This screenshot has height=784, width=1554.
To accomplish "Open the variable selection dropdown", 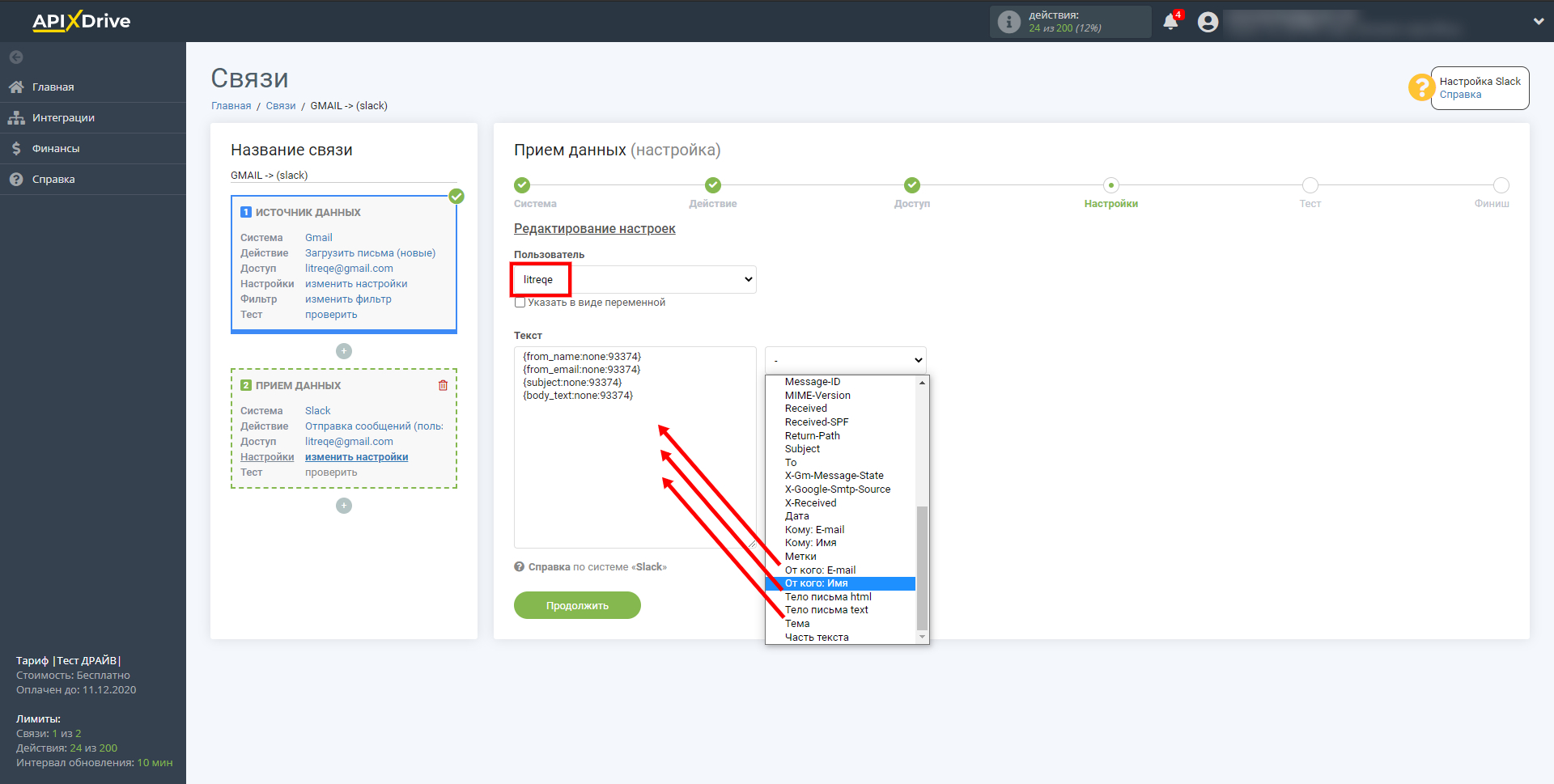I will 846,360.
